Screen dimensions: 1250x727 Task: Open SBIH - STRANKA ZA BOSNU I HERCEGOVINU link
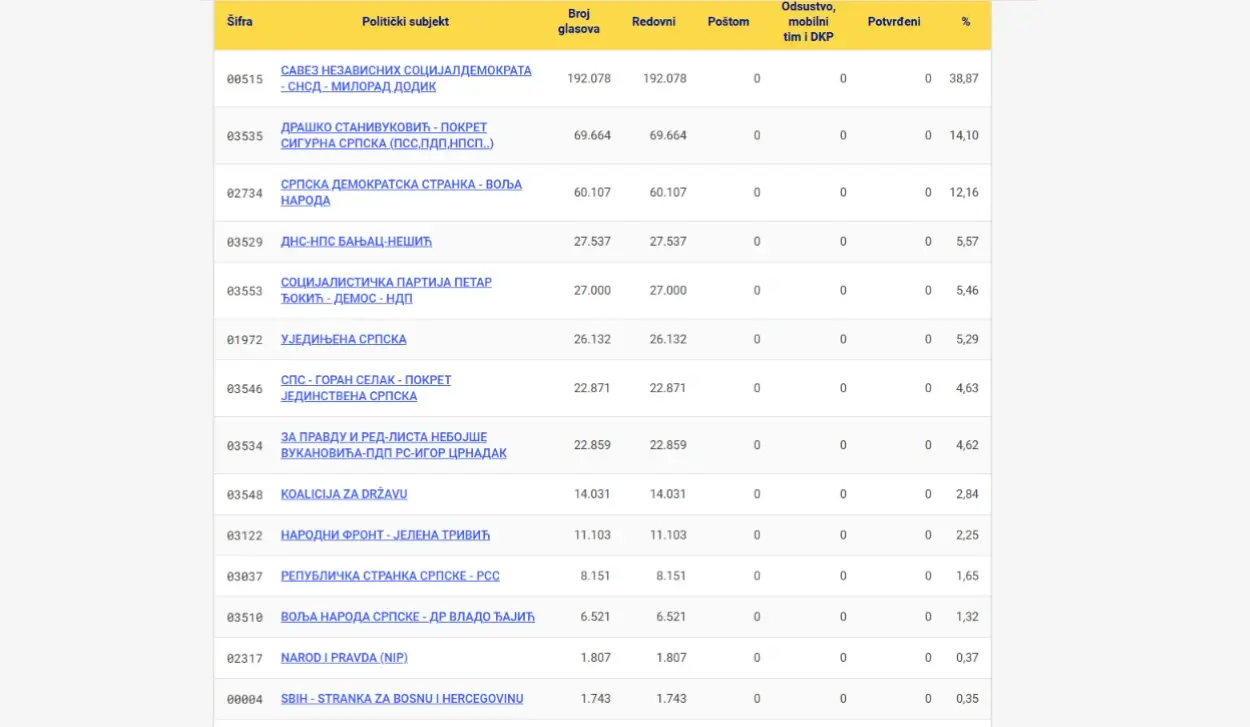click(x=402, y=699)
